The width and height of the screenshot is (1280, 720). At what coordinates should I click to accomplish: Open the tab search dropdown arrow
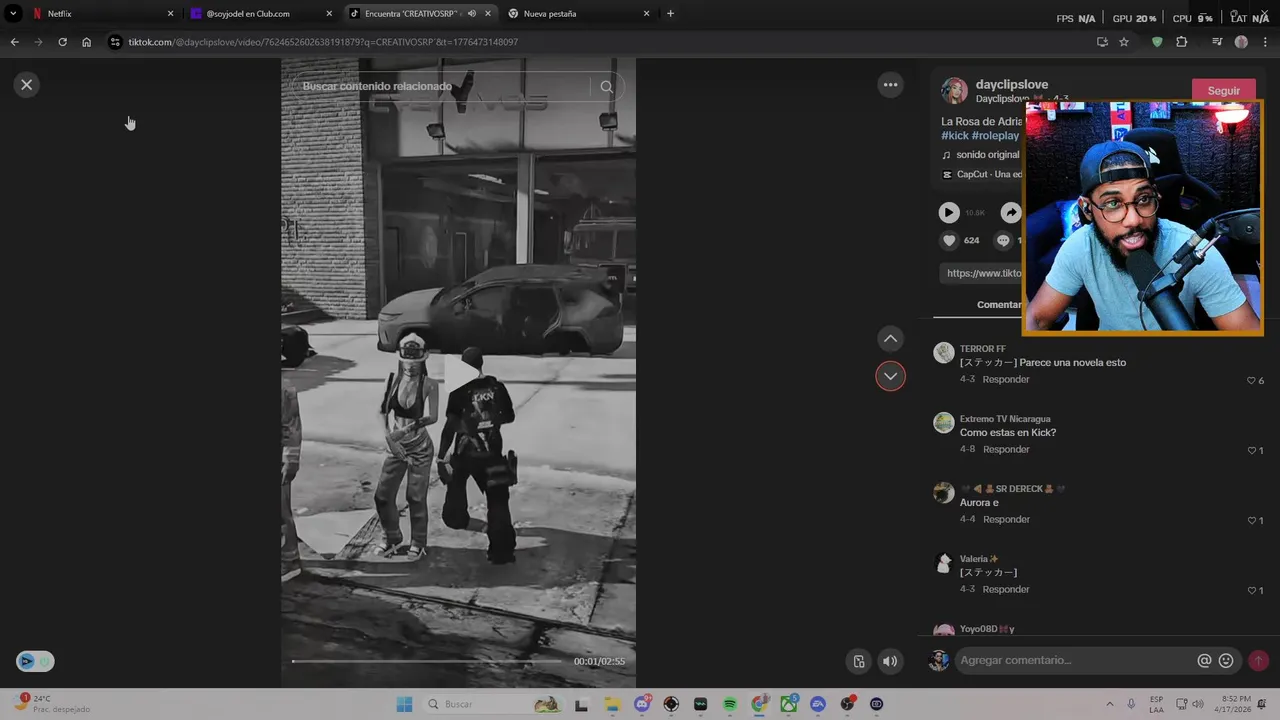coord(13,14)
